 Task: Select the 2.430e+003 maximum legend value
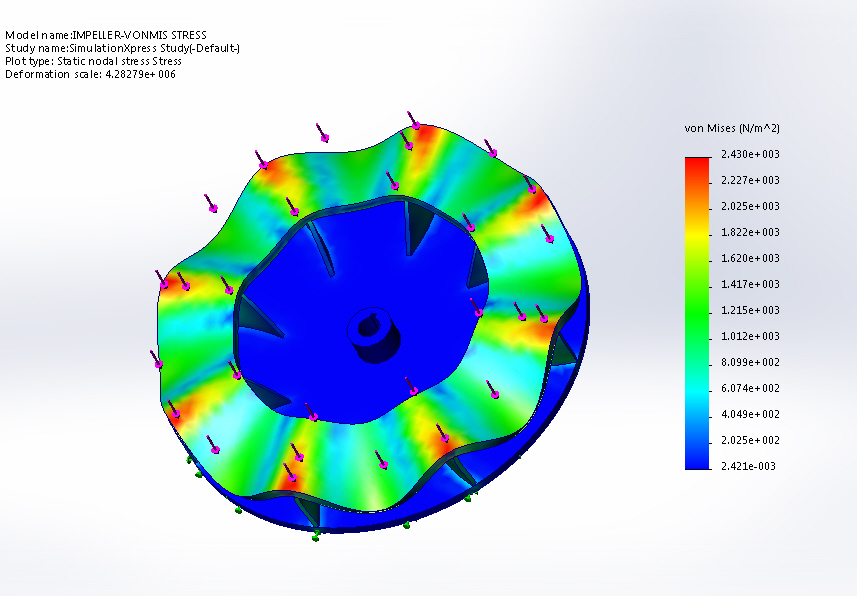pyautogui.click(x=750, y=154)
